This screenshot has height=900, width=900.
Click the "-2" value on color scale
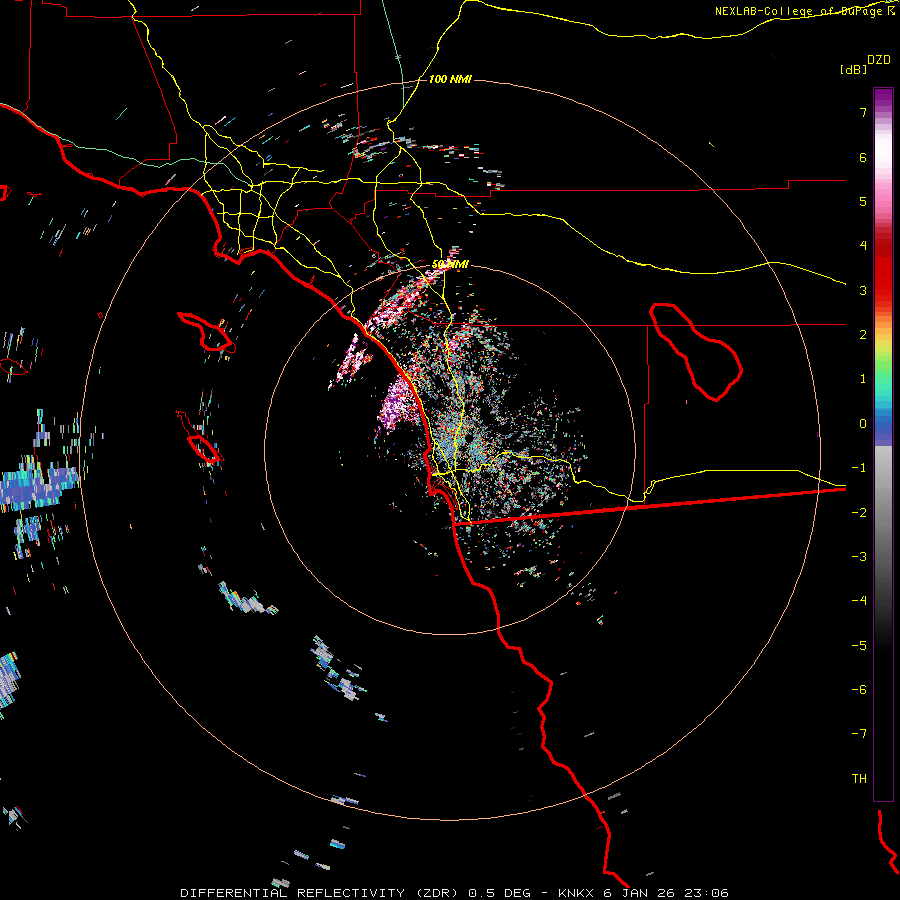click(859, 513)
